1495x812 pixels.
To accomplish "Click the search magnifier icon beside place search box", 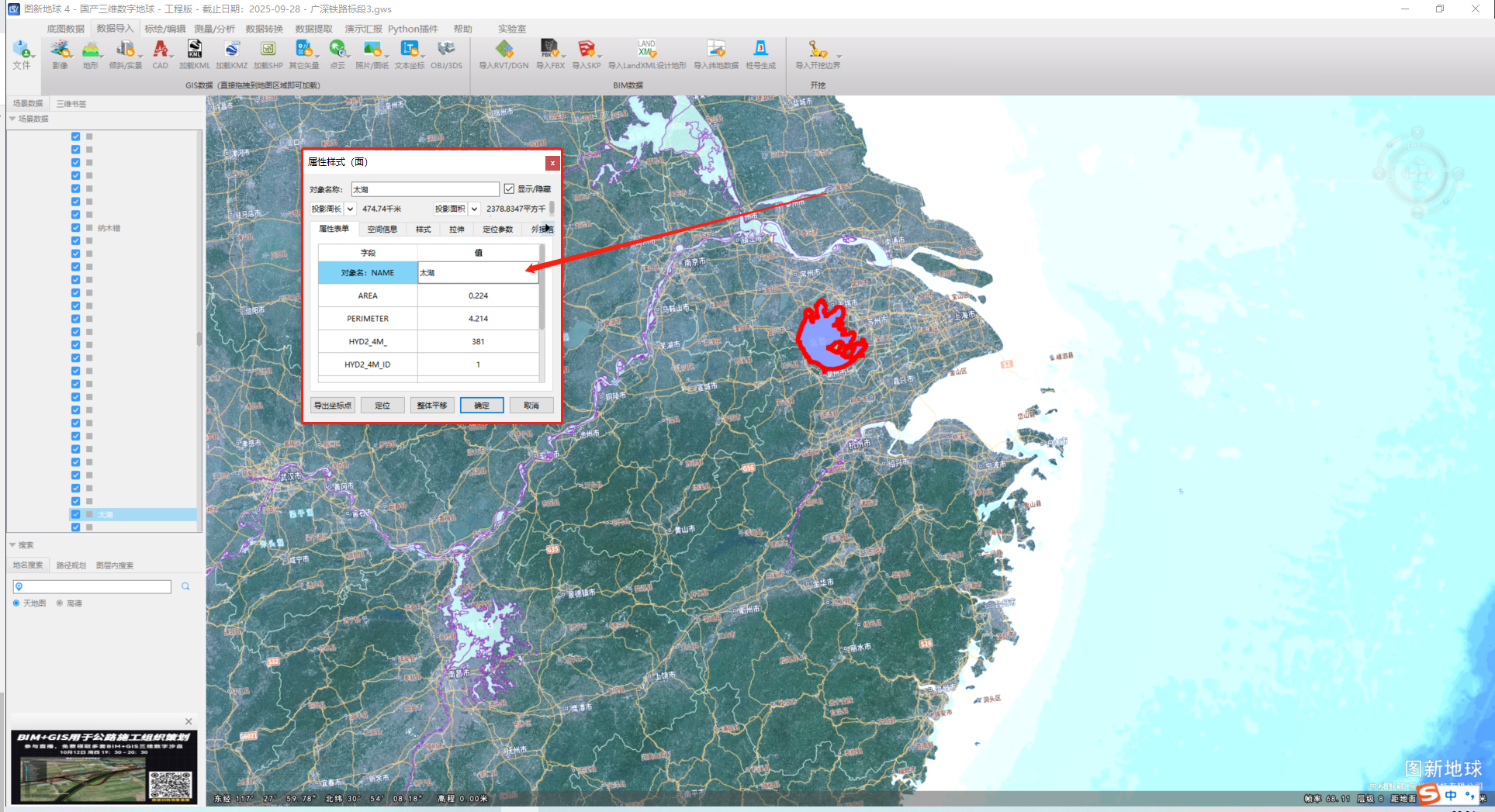I will click(185, 587).
